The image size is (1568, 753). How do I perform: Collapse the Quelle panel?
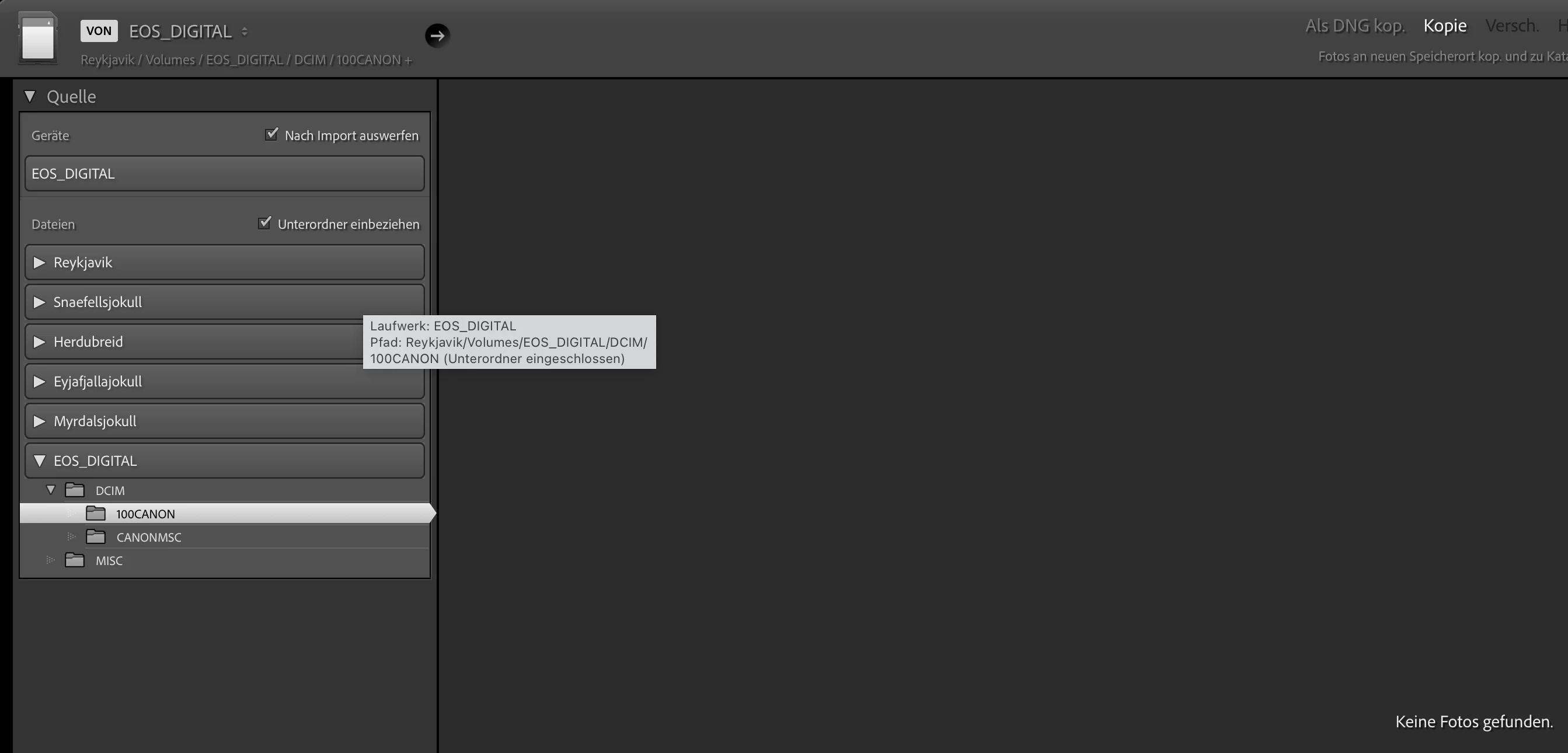tap(30, 96)
